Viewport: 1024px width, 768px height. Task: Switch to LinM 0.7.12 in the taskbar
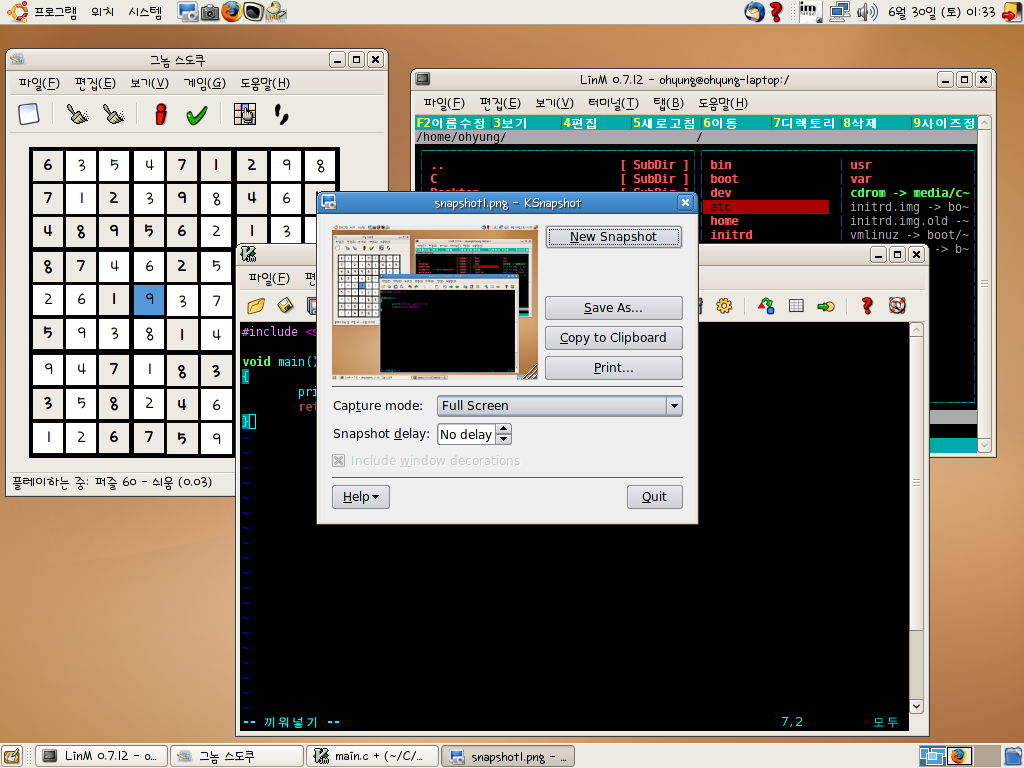coord(101,756)
